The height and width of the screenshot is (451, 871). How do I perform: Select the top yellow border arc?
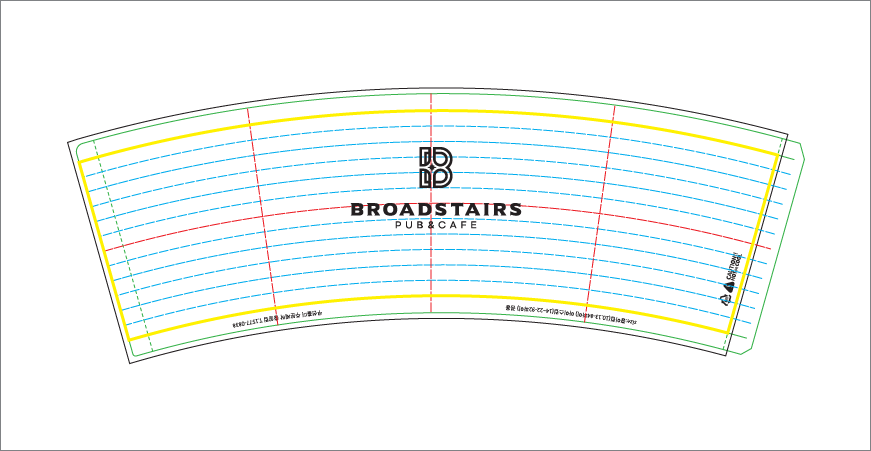click(x=340, y=115)
